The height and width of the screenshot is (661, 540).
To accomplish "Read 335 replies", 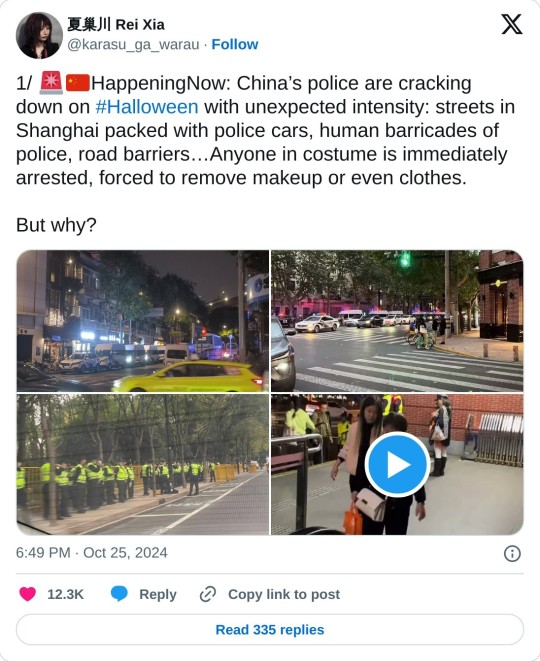I will 270,629.
